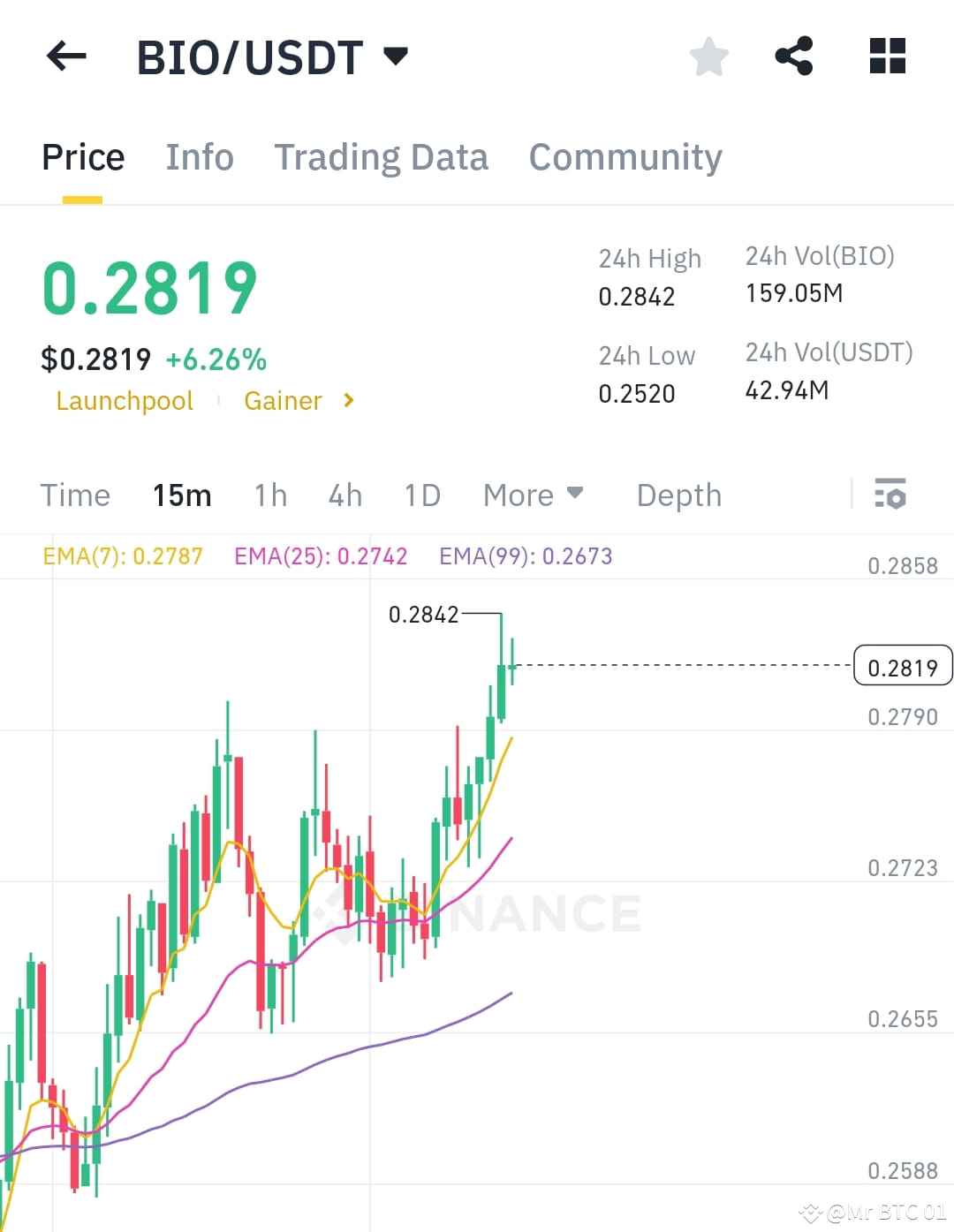The width and height of the screenshot is (954, 1232).
Task: Favorite BIO/USDT with the star icon
Action: coord(708,56)
